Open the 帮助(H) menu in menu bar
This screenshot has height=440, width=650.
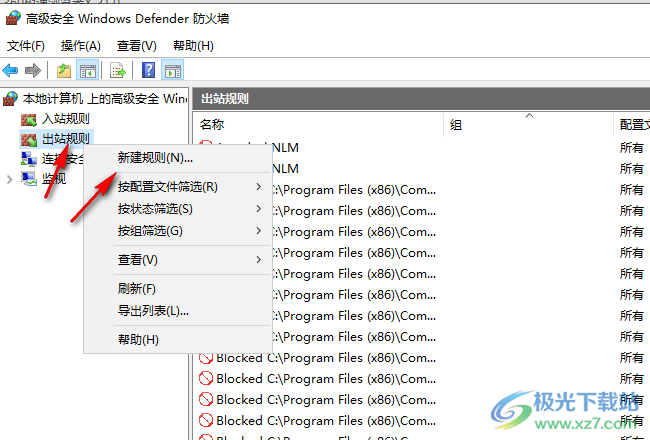(193, 46)
